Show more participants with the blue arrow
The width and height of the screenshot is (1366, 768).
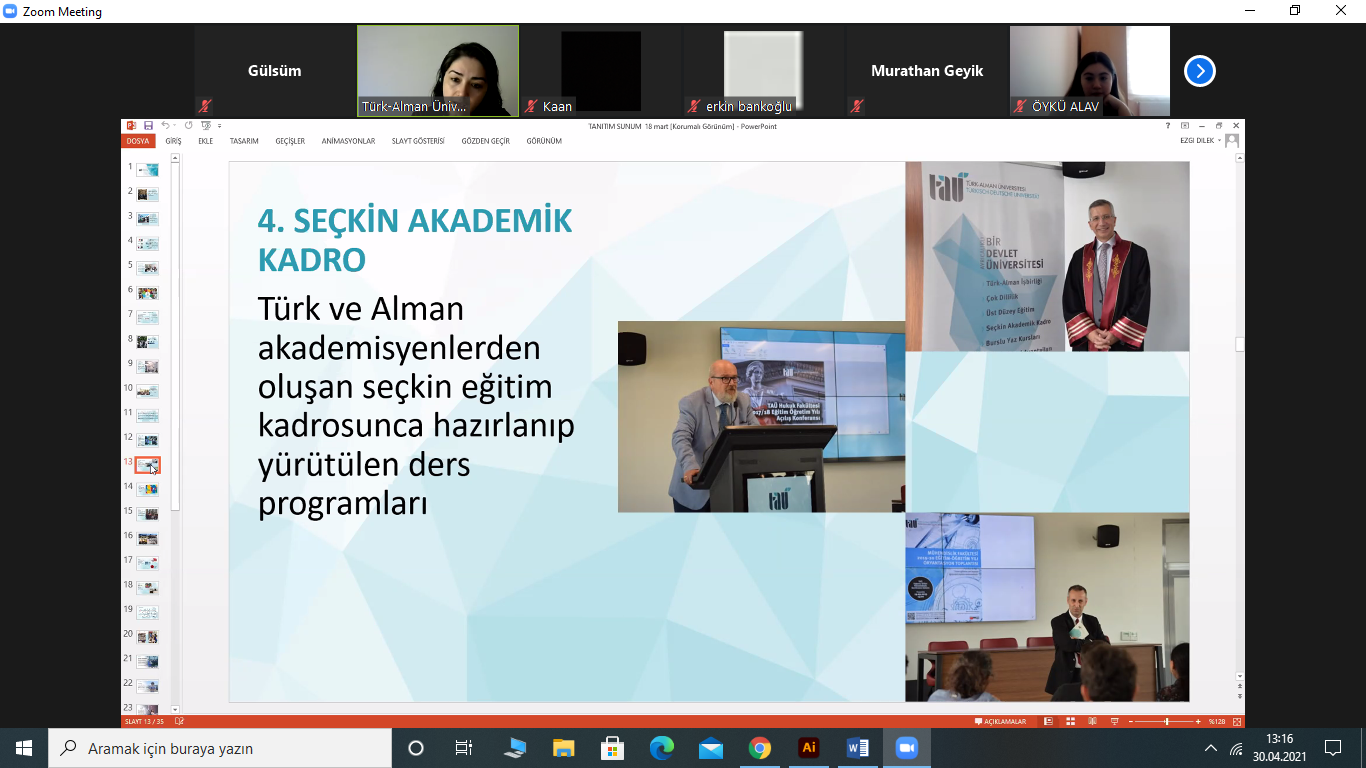1200,71
